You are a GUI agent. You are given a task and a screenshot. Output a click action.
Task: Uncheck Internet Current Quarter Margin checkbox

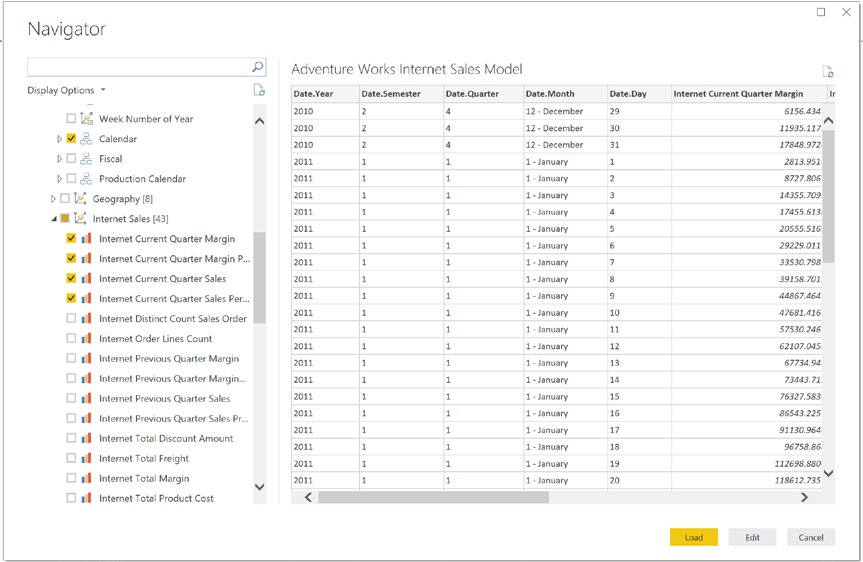71,238
